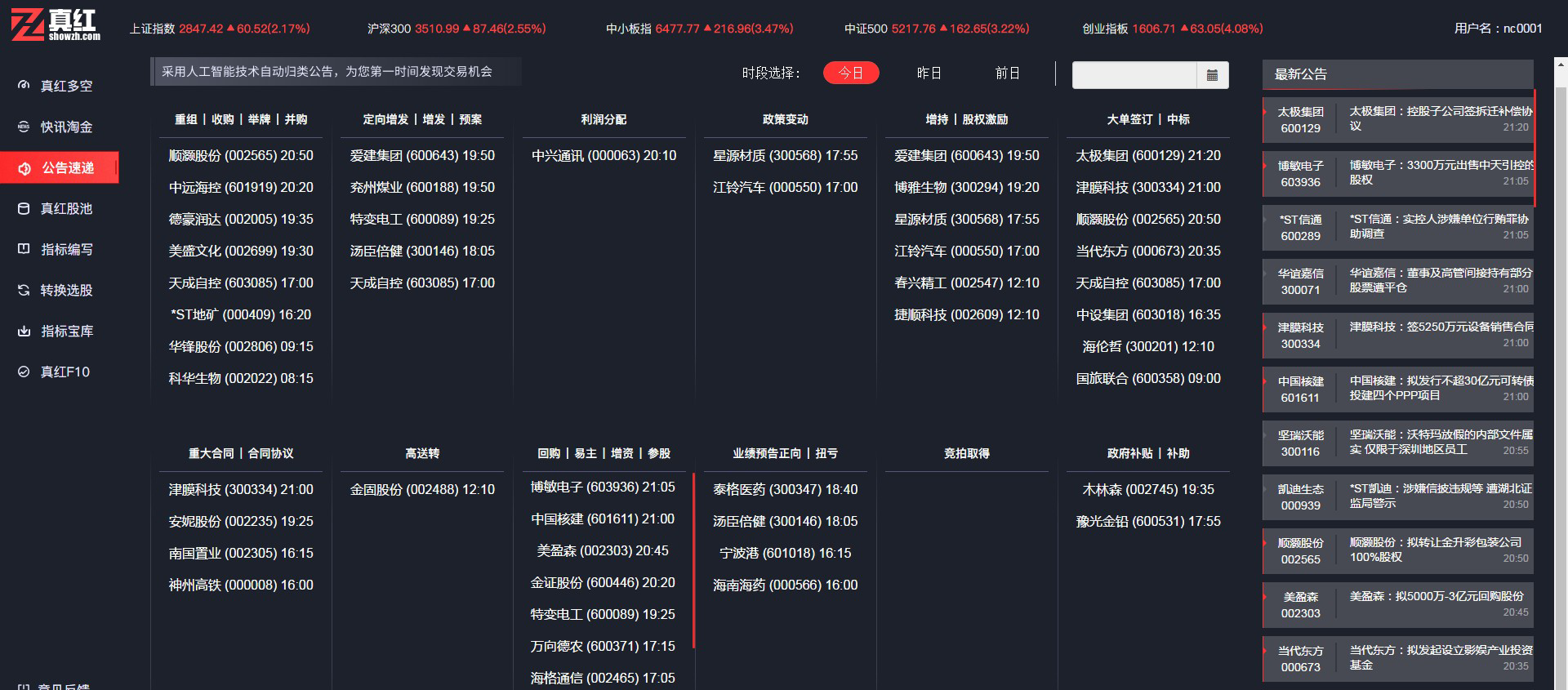Viewport: 1568px width, 690px height.
Task: Open 中远海控 (601919) 20:20
Action: pos(241,187)
